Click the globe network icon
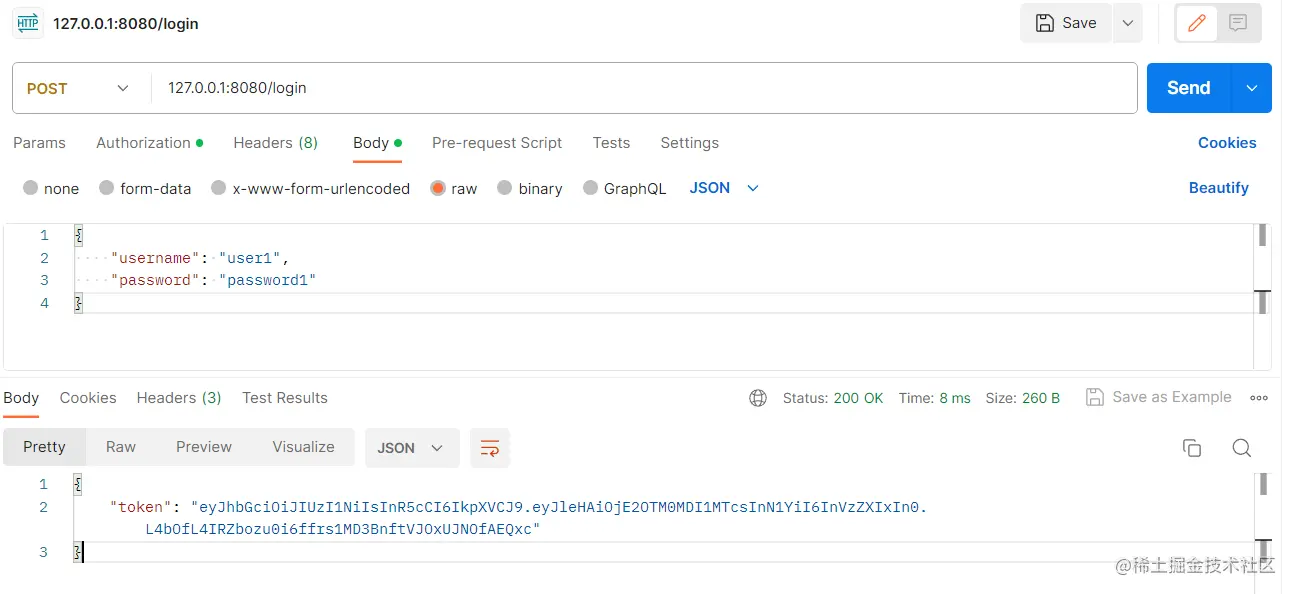The height and width of the screenshot is (594, 1294). (x=758, y=398)
